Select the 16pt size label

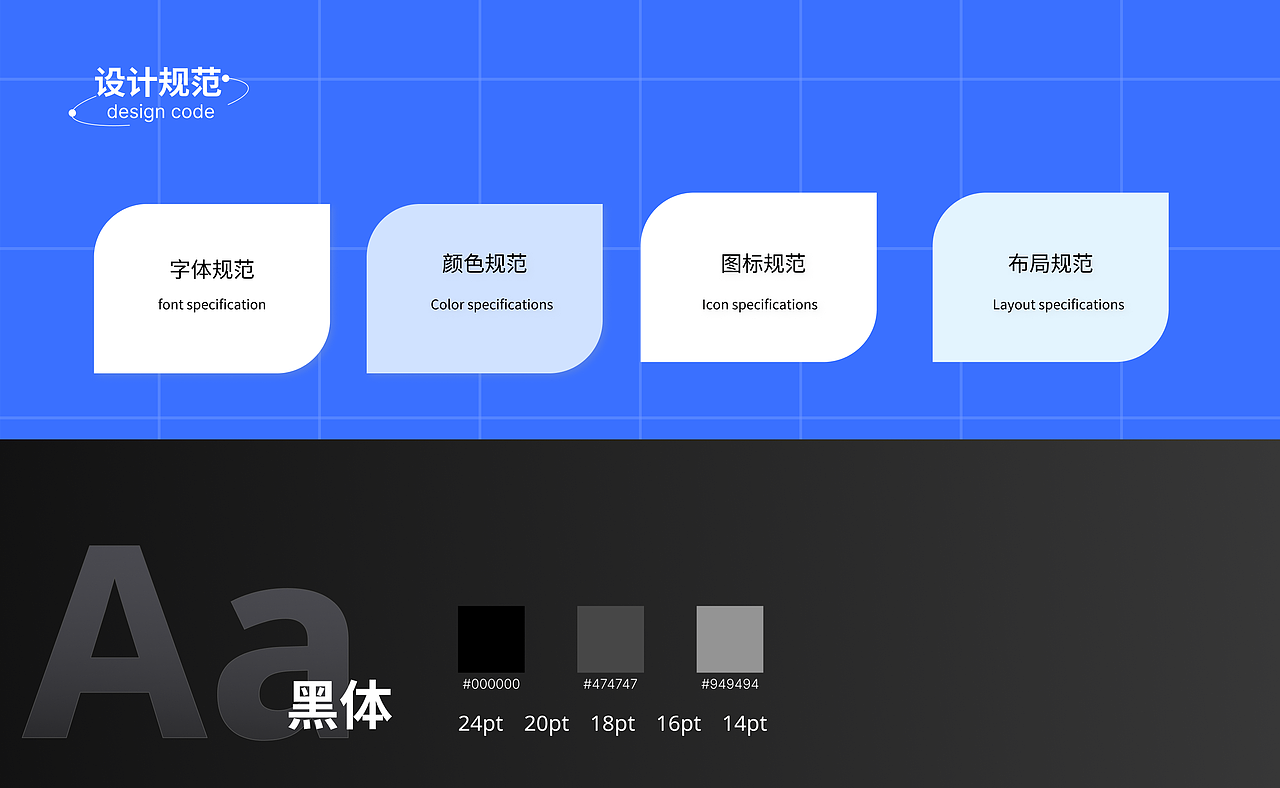679,723
